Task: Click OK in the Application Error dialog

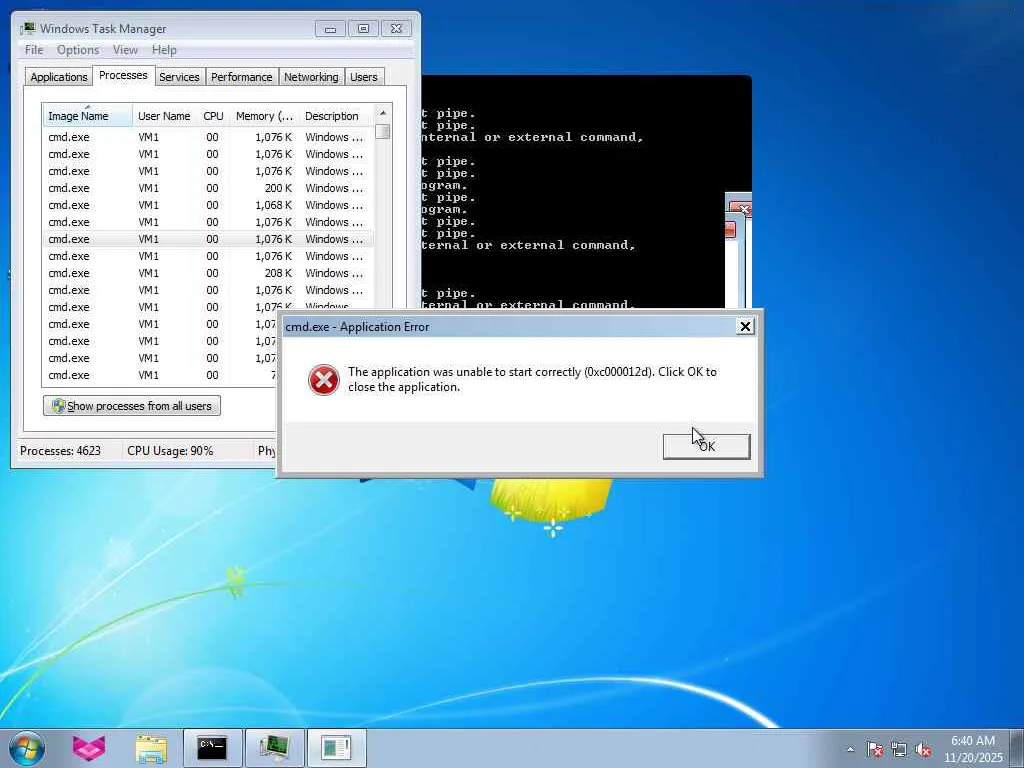Action: [706, 446]
